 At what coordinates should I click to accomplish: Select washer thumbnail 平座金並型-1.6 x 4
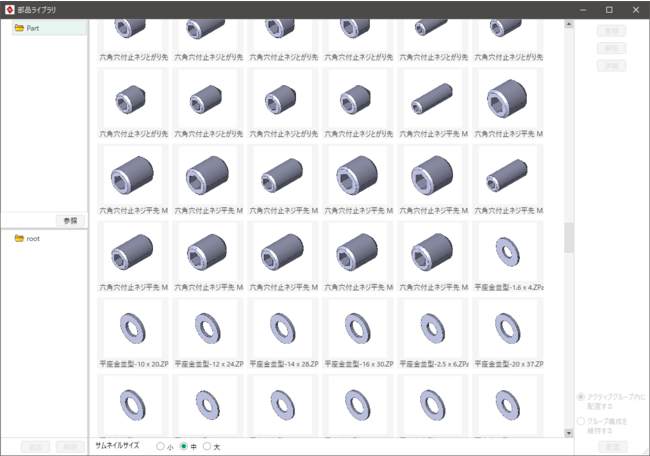pyautogui.click(x=508, y=256)
